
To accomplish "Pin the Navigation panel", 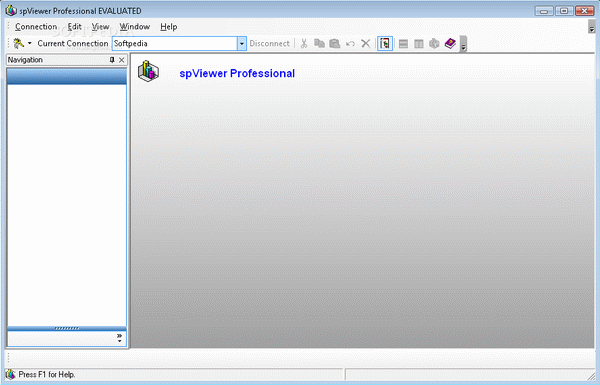I will click(x=112, y=60).
